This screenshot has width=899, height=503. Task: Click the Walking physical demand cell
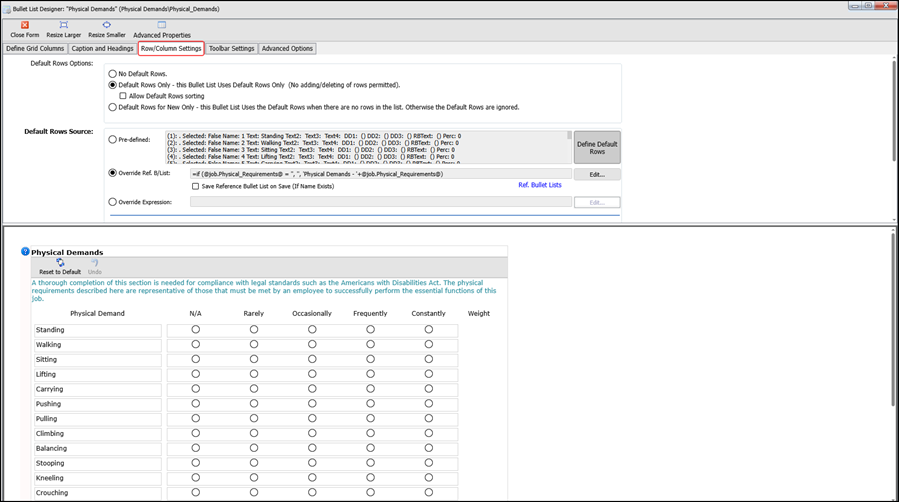tap(97, 345)
